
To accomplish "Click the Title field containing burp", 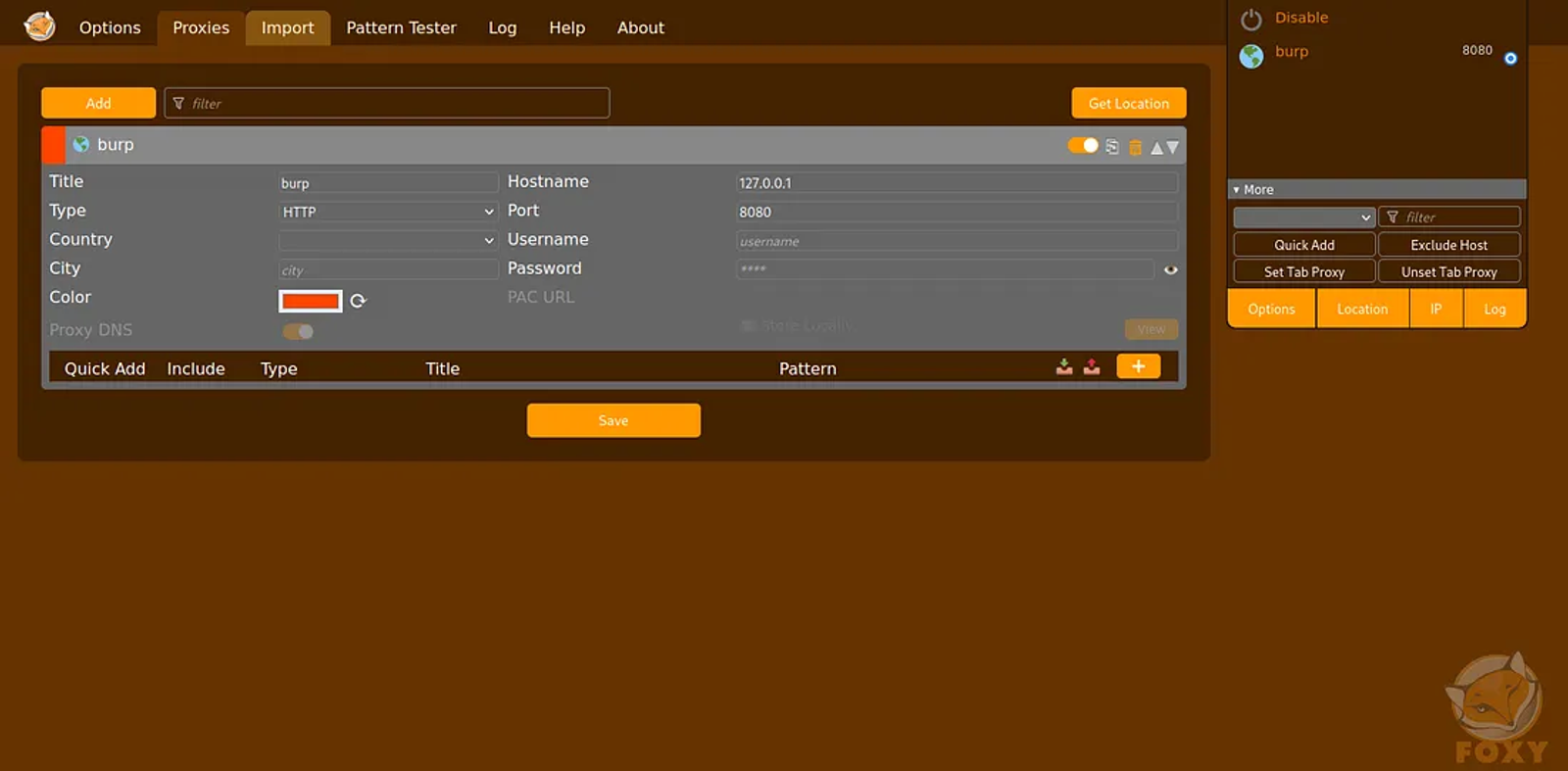I will pos(388,183).
